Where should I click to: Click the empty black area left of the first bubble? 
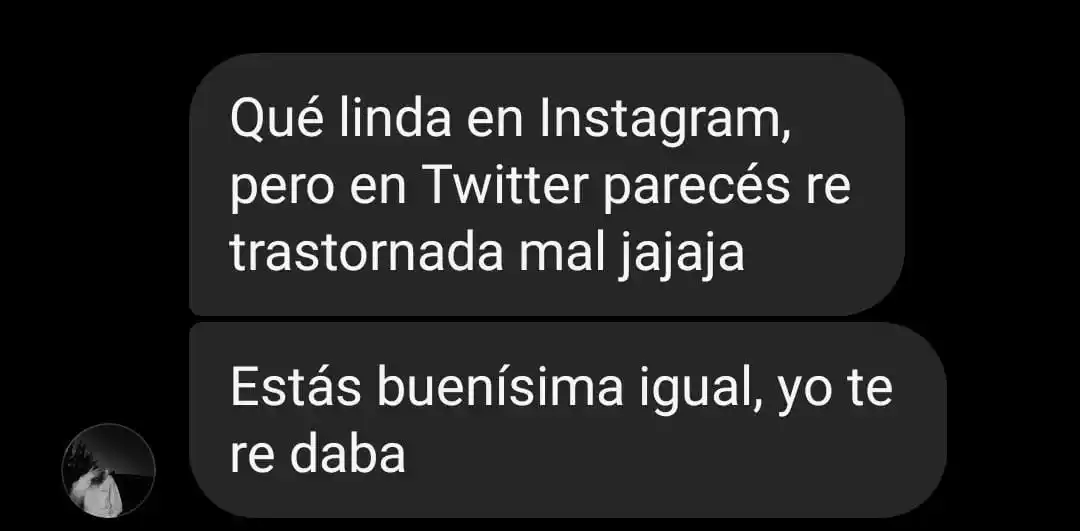point(94,185)
